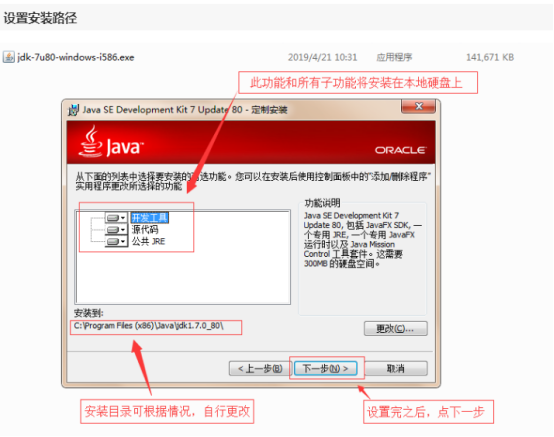Click the ORACLE logo in the banner
Viewport: 554px width, 437px height.
pyautogui.click(x=400, y=150)
